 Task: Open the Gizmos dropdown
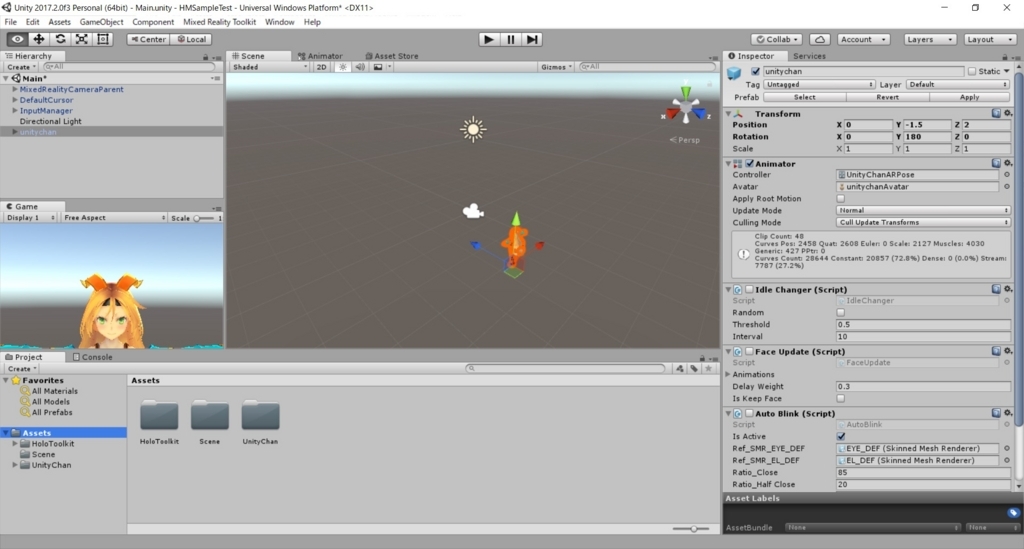point(556,67)
